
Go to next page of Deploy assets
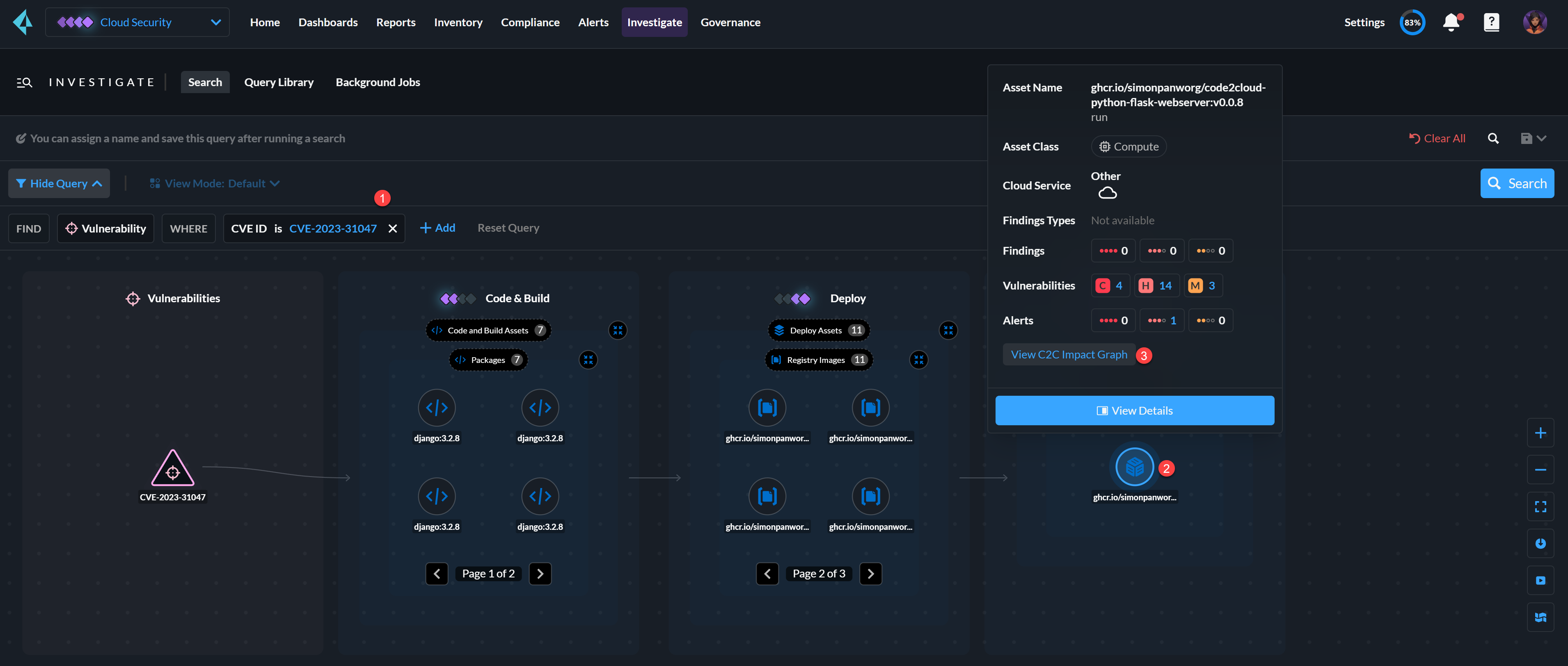(x=870, y=574)
